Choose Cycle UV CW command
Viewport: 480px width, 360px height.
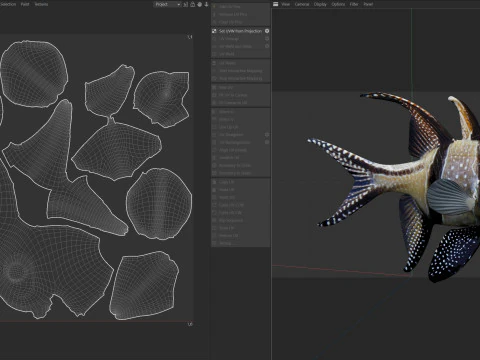240,213
